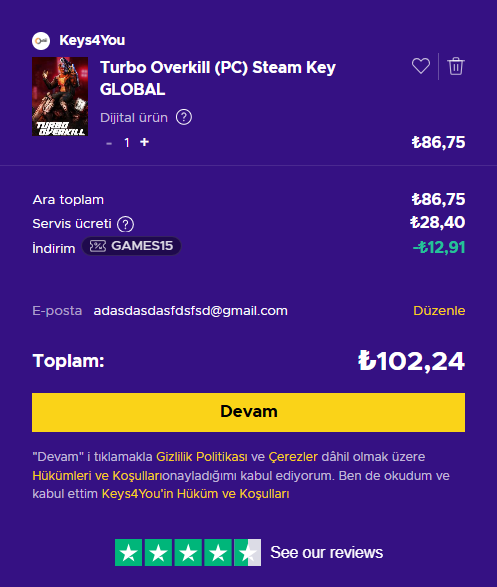Open the Keys4You seller logo
The image size is (497, 587).
pyautogui.click(x=41, y=40)
